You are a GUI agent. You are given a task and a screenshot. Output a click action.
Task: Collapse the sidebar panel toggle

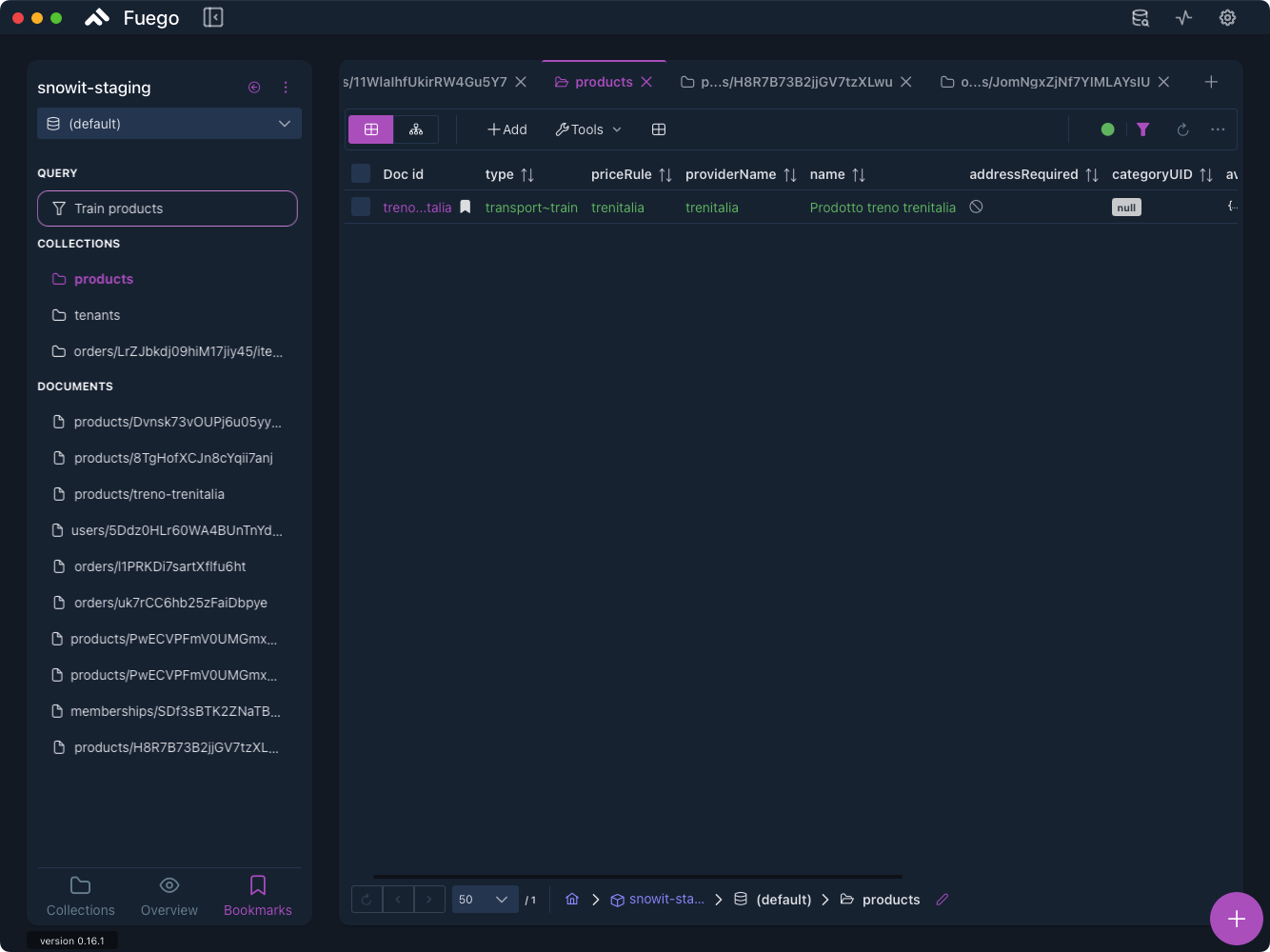[x=213, y=17]
